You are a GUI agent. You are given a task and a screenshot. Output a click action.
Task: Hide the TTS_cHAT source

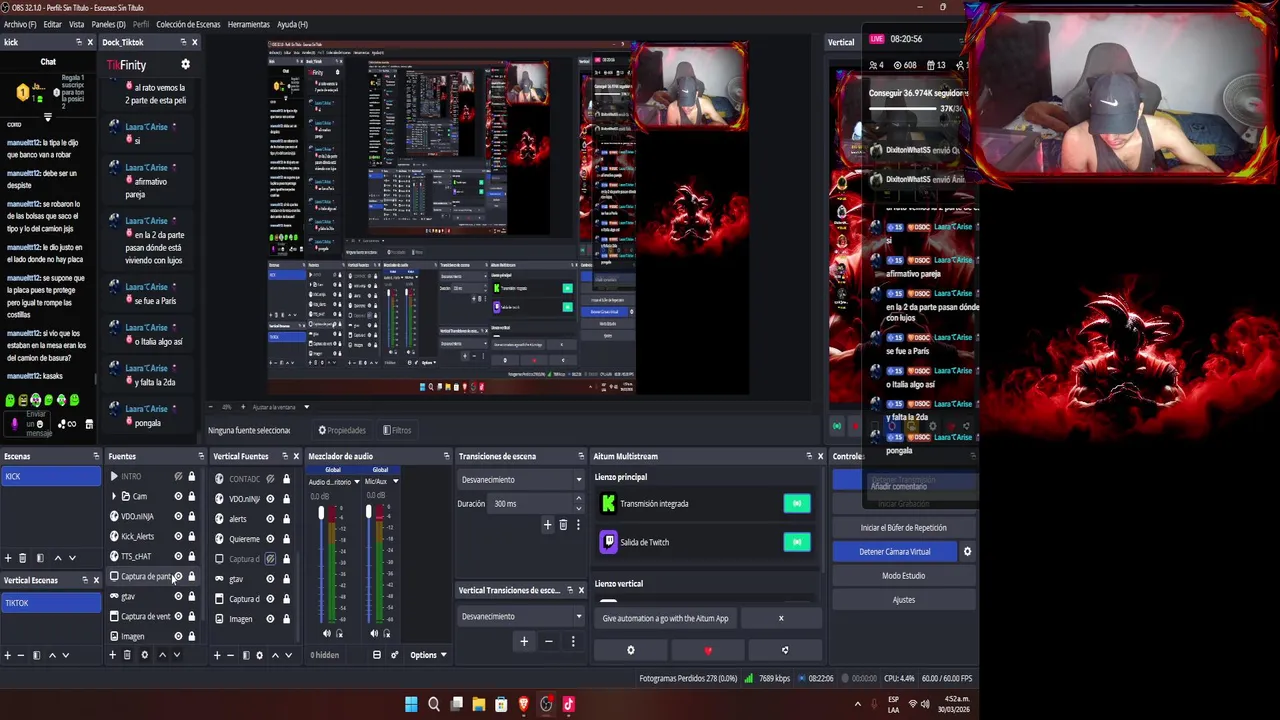tap(178, 556)
